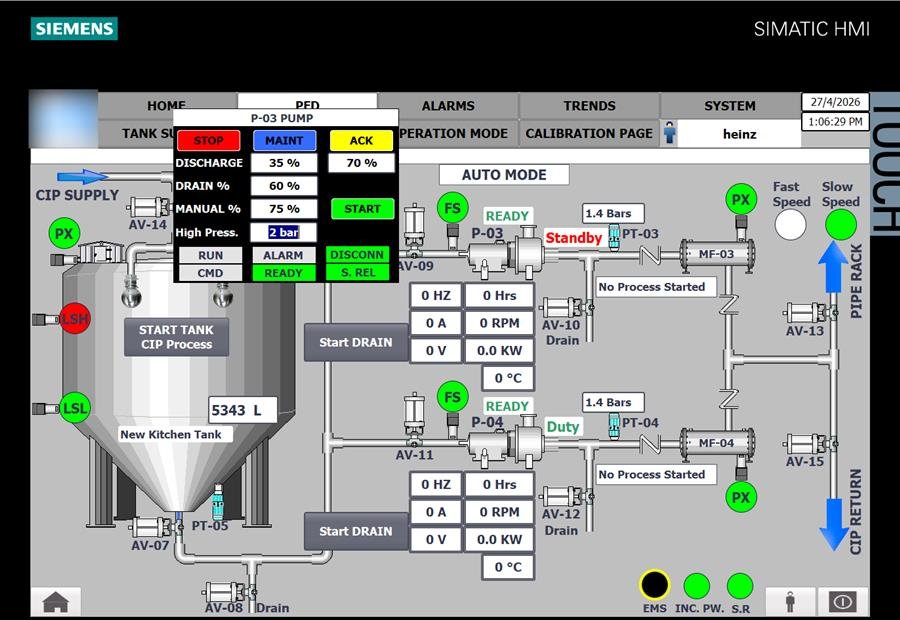This screenshot has width=900, height=620.
Task: Click the FS indicator above P-04
Action: pyautogui.click(x=452, y=397)
